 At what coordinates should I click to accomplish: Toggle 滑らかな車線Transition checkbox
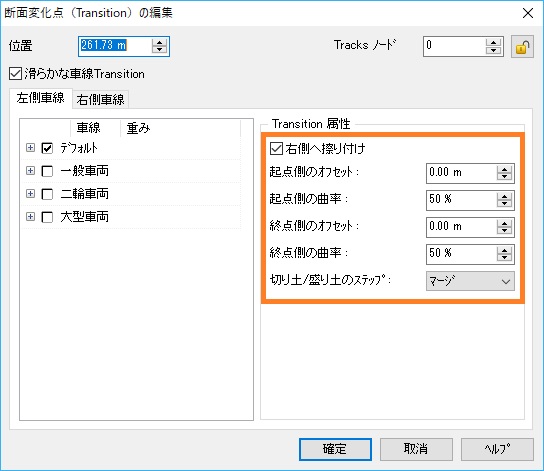click(x=15, y=74)
